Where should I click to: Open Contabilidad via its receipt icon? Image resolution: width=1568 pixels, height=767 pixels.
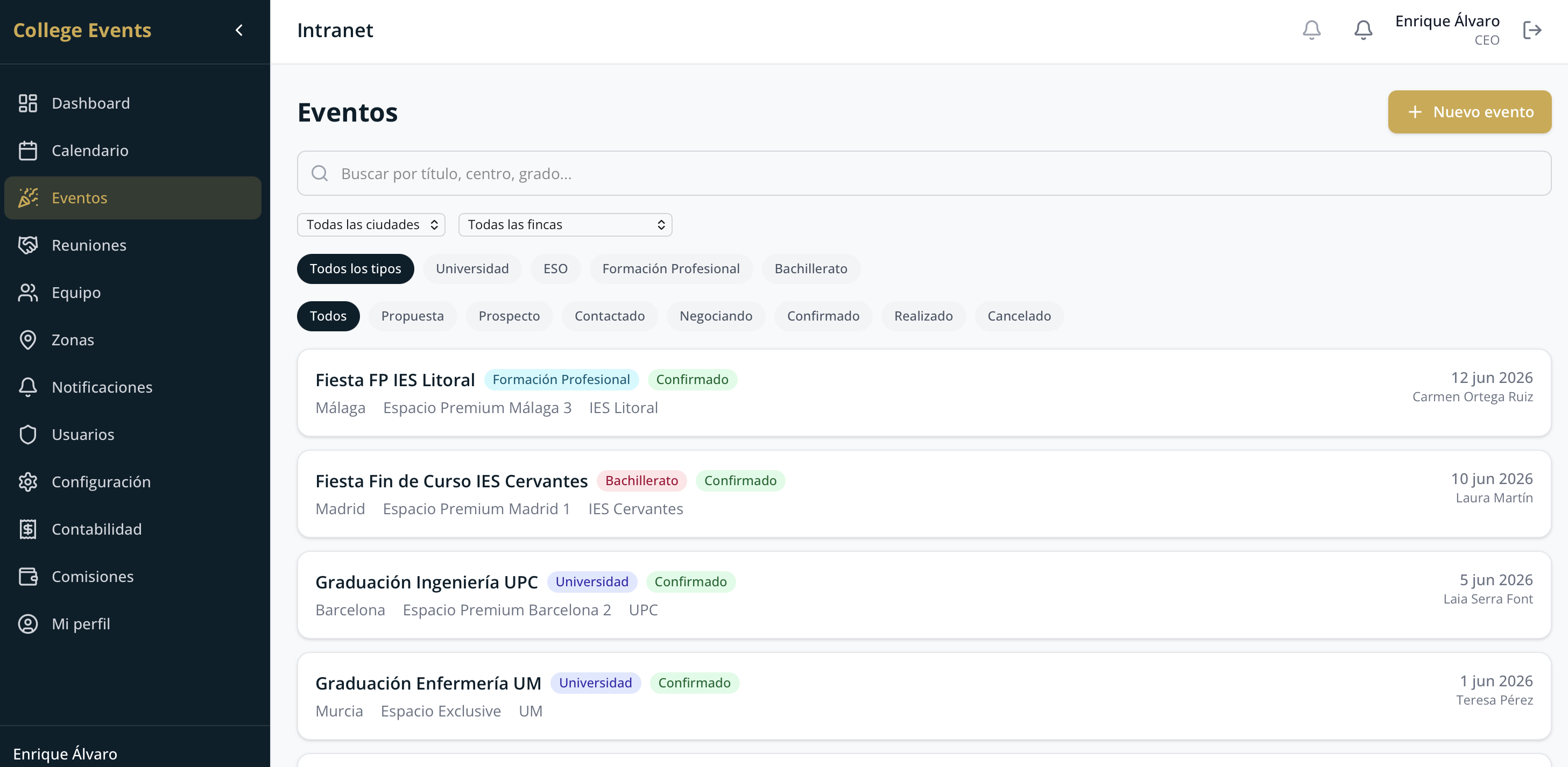(28, 529)
